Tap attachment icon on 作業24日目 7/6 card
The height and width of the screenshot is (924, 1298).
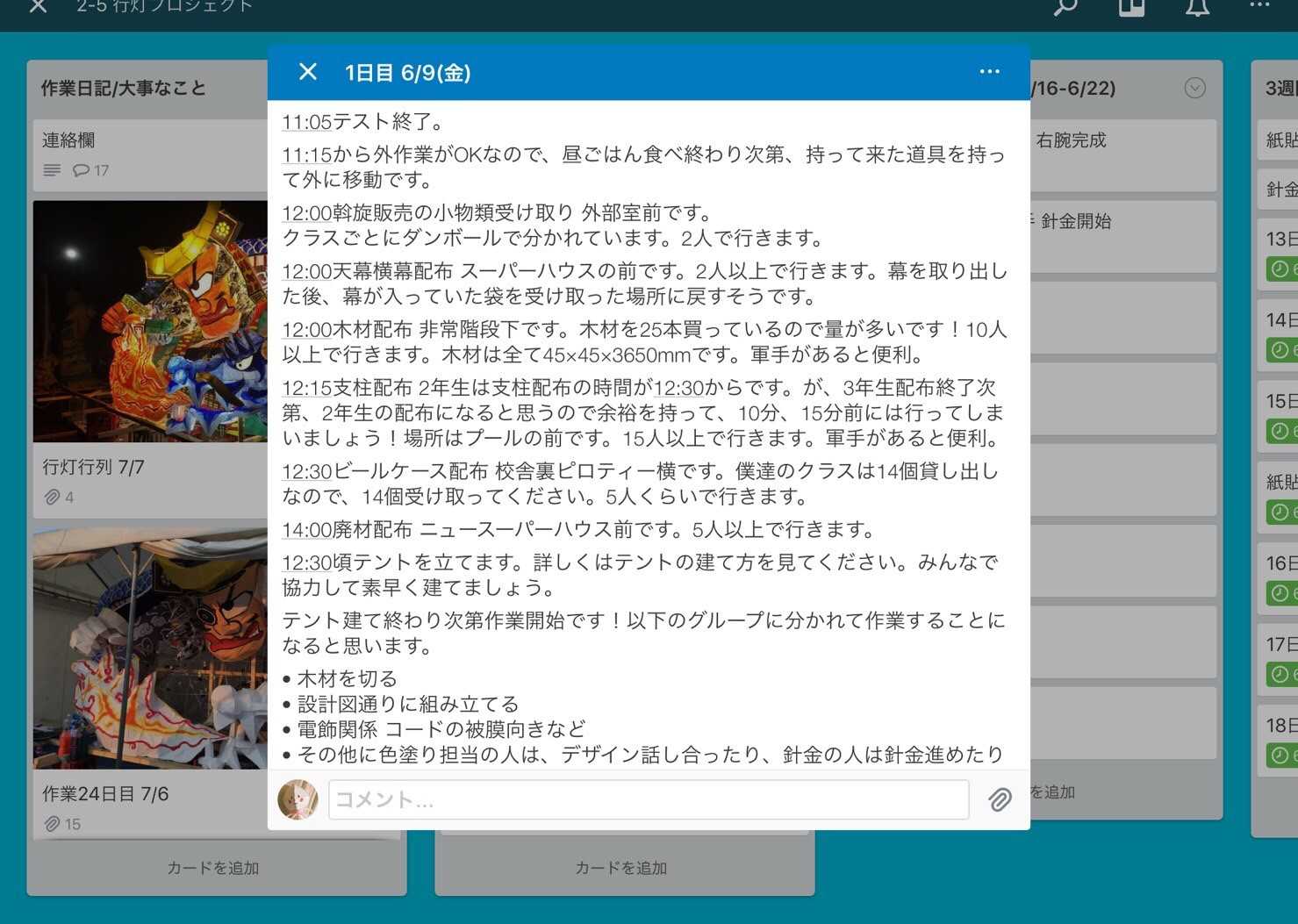pos(53,824)
